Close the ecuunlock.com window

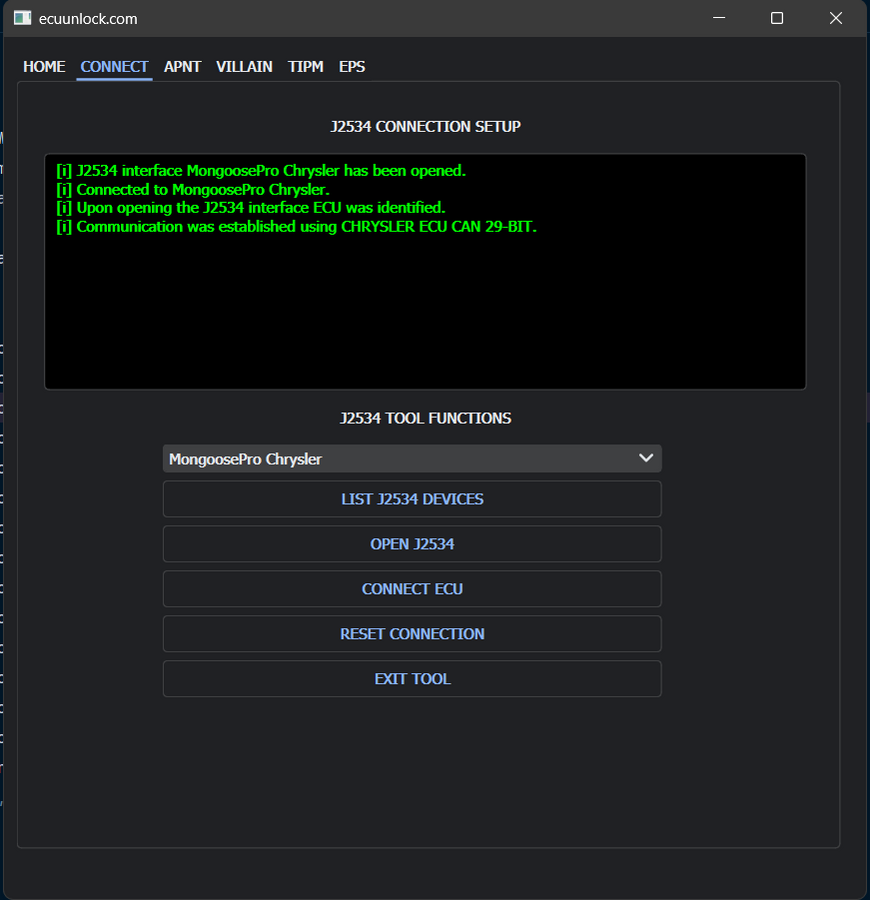835,17
